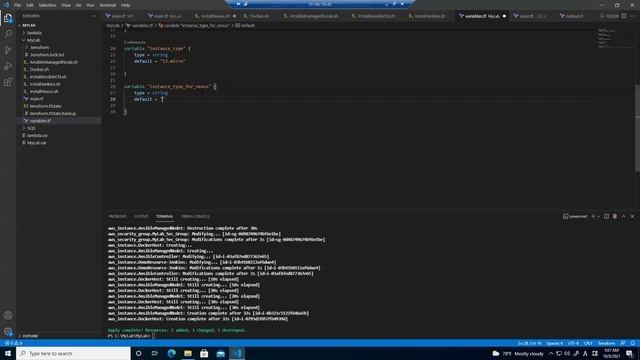
Task: Open File Explorer from the taskbar
Action: pos(188,353)
